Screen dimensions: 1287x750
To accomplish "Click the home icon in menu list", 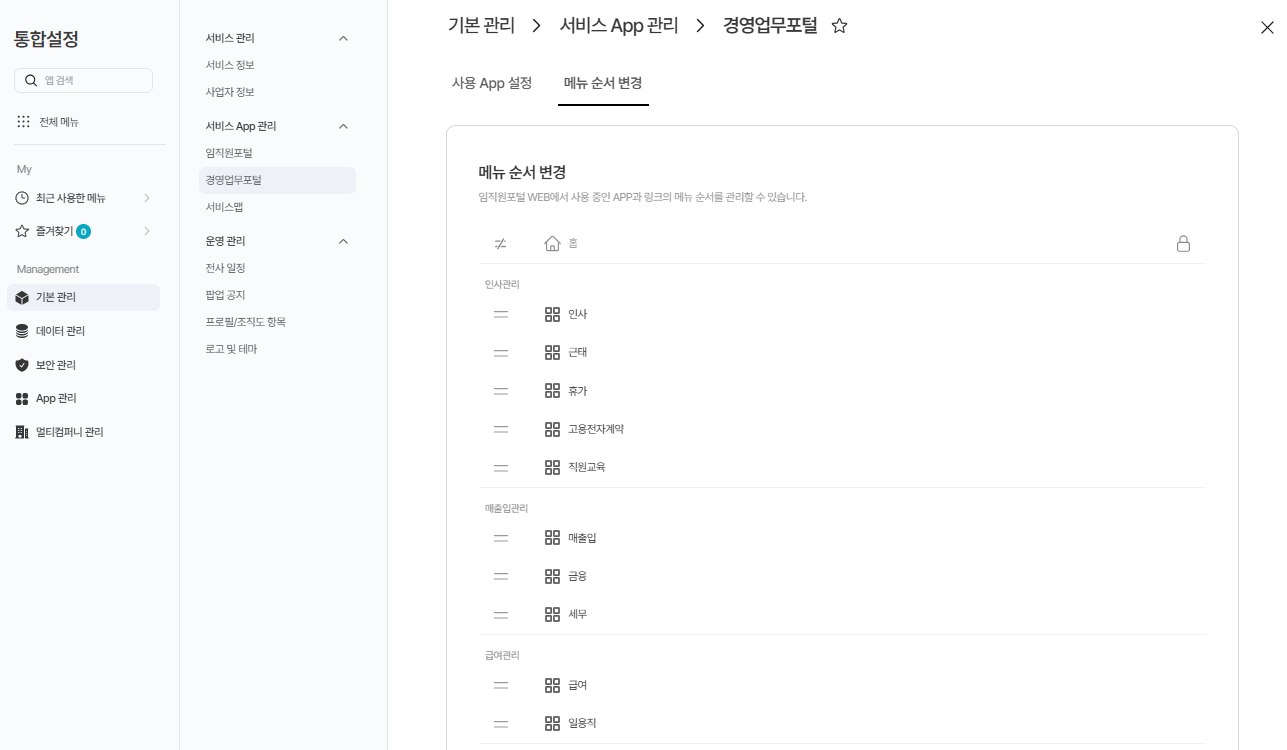I will point(552,244).
